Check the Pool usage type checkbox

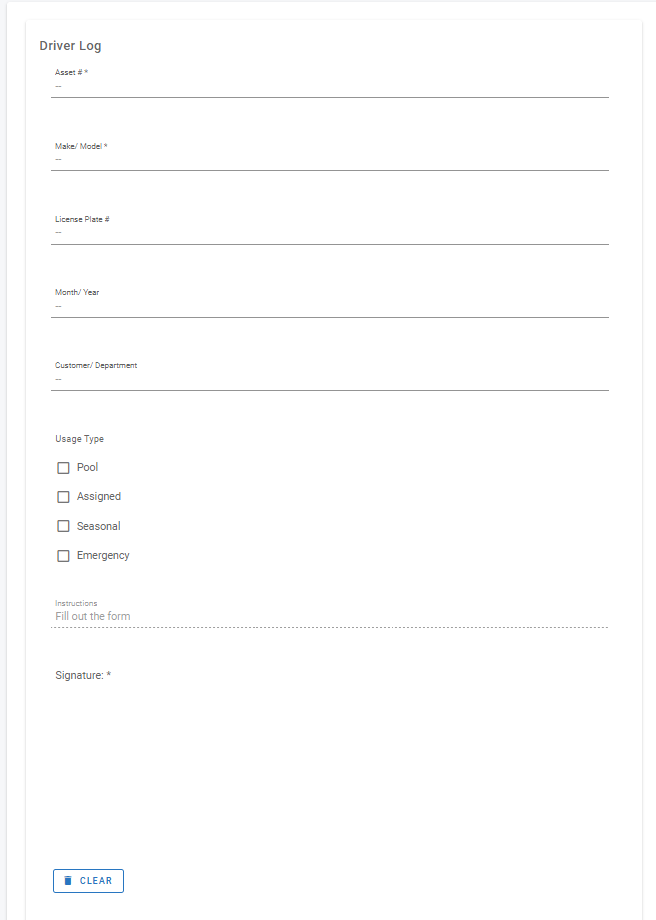click(x=63, y=468)
